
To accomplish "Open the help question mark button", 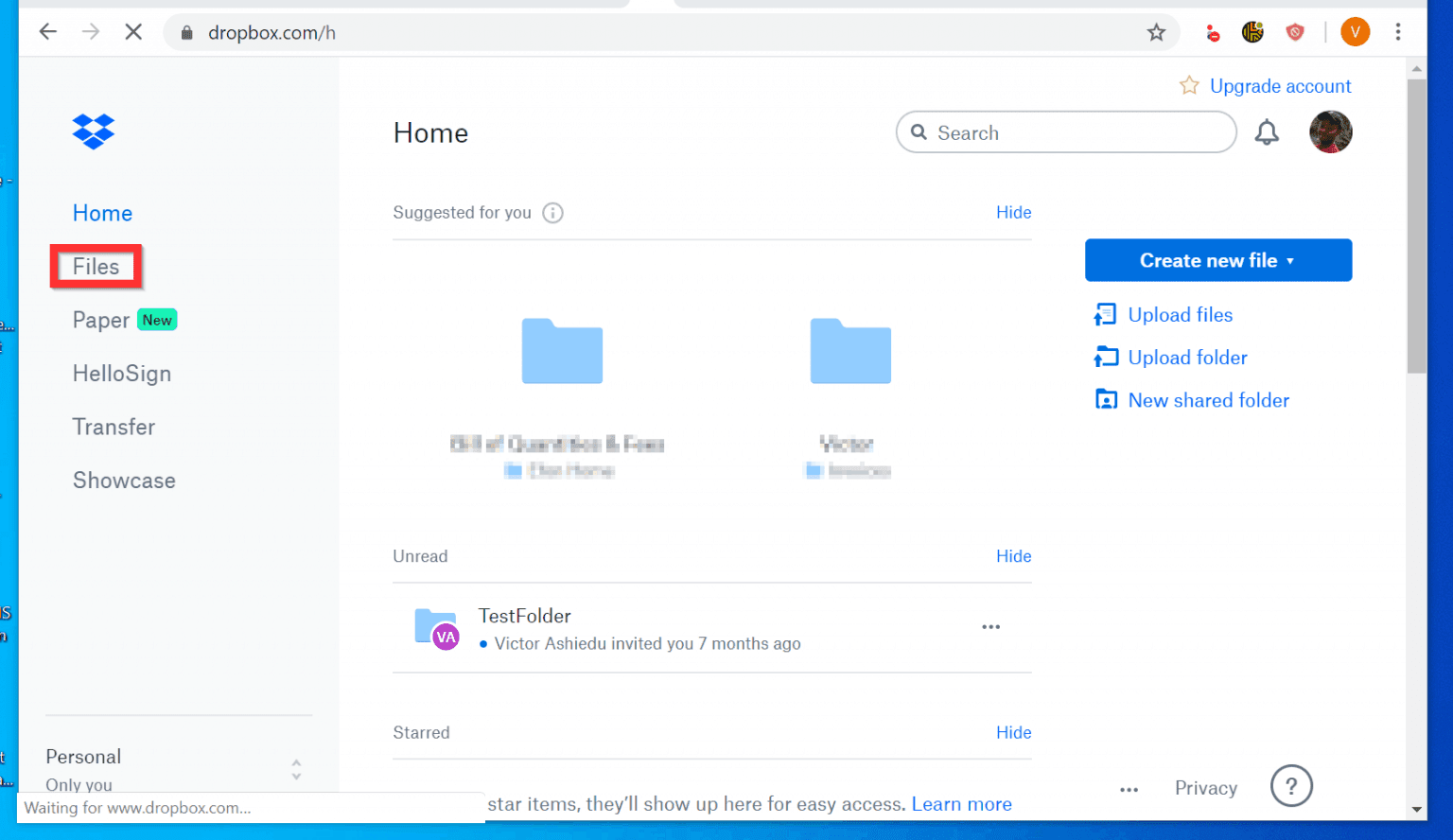I will [1291, 786].
